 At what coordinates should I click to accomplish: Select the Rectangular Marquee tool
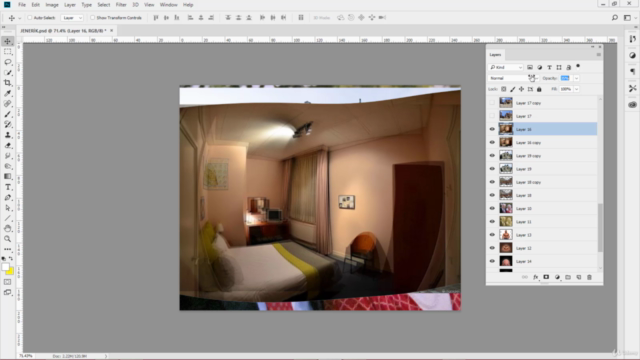pos(8,52)
